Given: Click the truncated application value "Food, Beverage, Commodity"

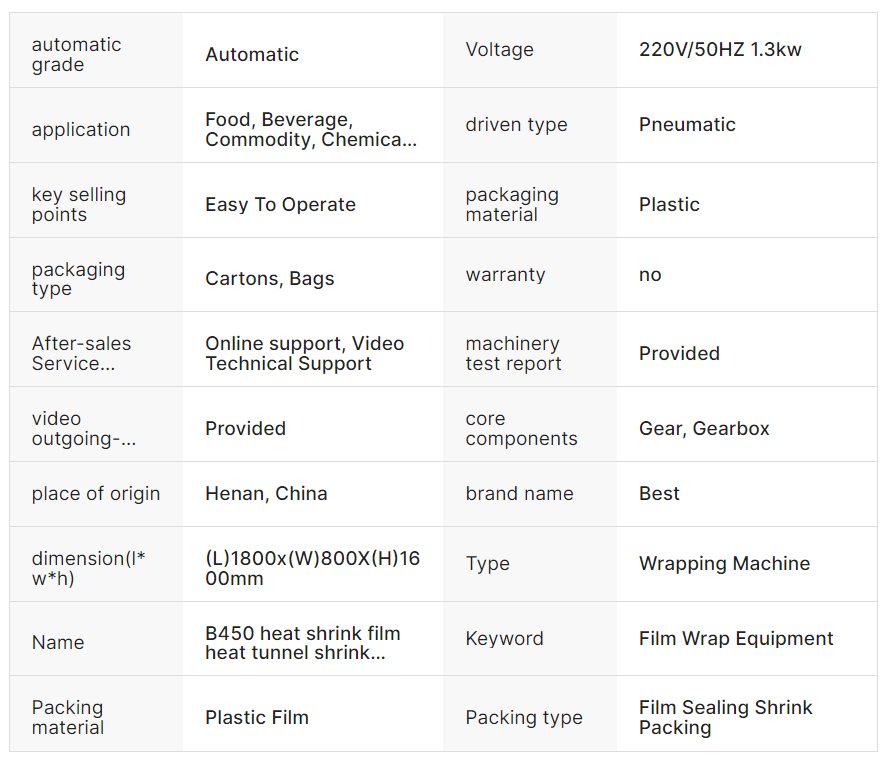Looking at the screenshot, I should 311,130.
